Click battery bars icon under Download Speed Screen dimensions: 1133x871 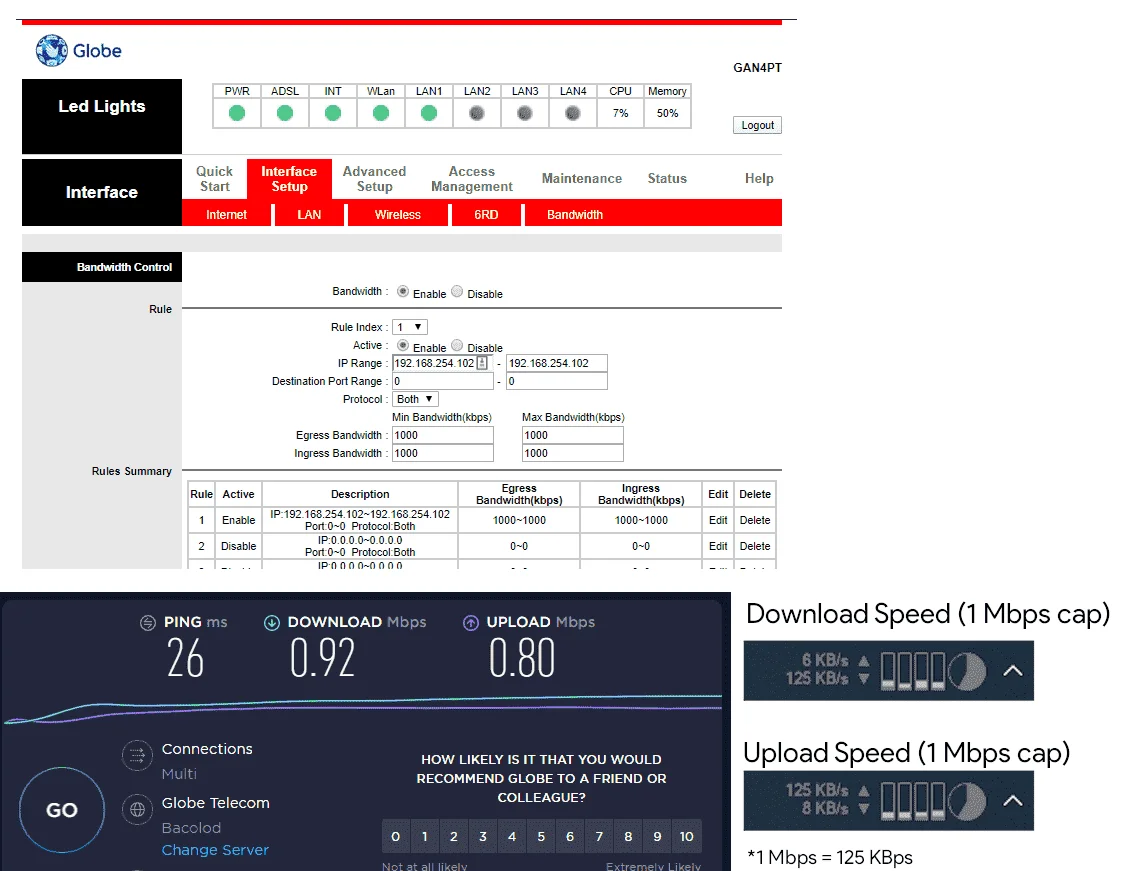[913, 671]
